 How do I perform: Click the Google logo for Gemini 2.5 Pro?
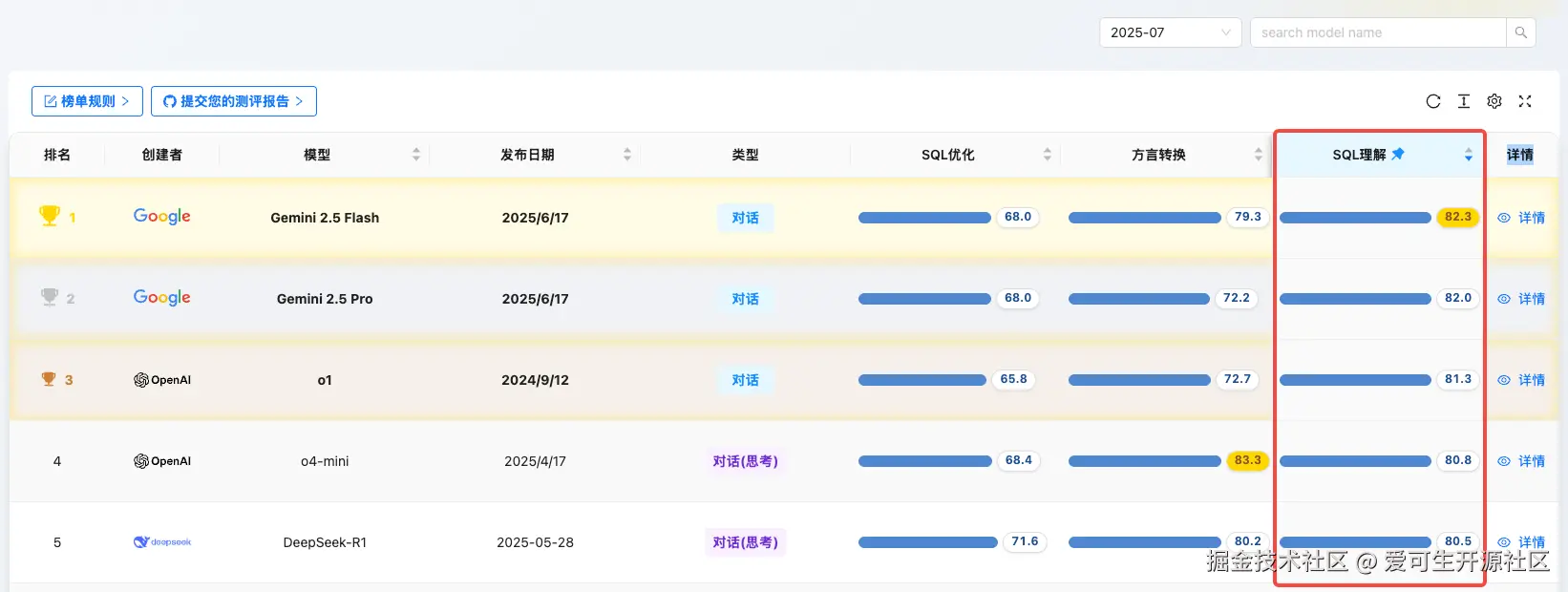[x=162, y=298]
